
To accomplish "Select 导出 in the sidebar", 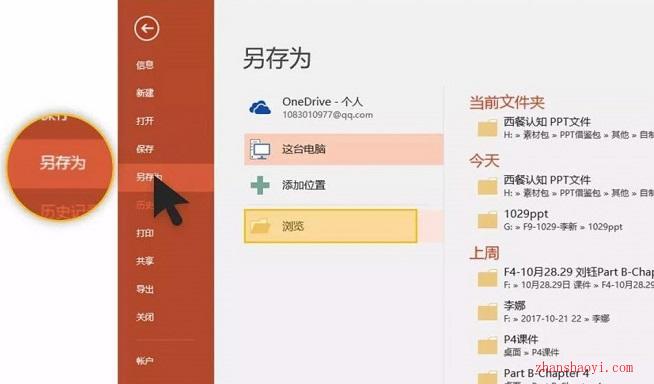I will click(145, 289).
